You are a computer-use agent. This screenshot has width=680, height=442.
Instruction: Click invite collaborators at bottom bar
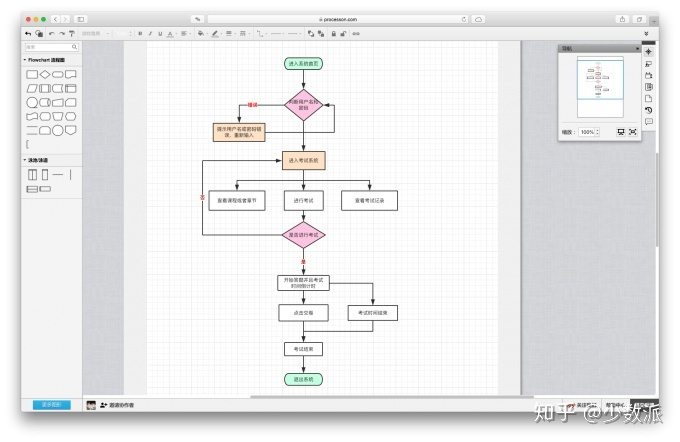click(x=117, y=405)
